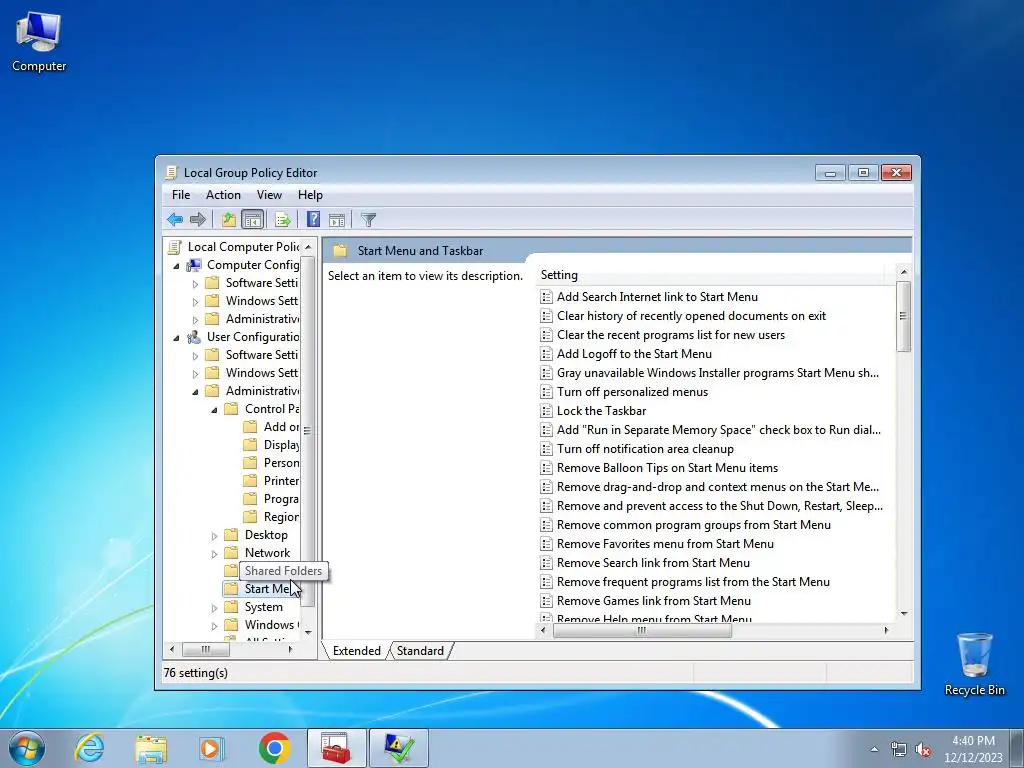
Task: Click the muted volume tray icon
Action: coord(923,749)
